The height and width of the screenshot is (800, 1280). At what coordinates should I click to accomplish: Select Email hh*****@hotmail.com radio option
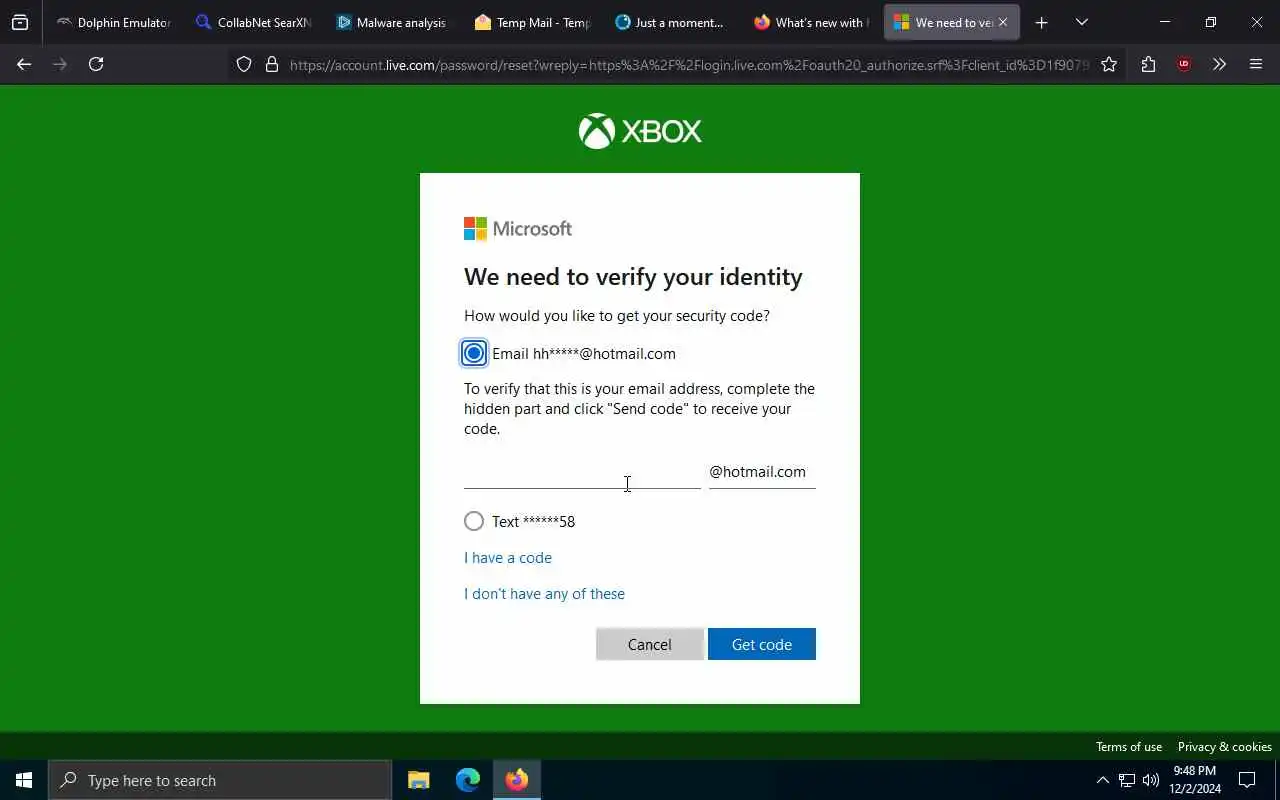point(474,353)
